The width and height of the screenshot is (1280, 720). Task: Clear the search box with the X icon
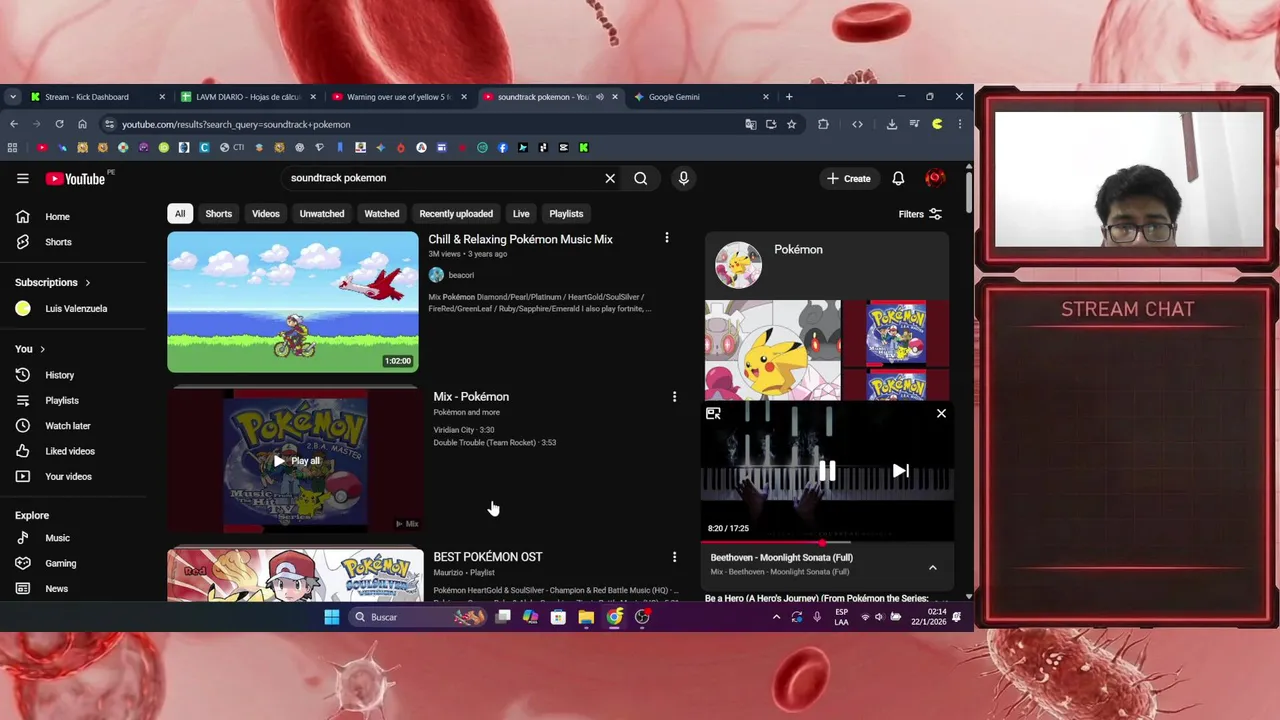coord(610,178)
